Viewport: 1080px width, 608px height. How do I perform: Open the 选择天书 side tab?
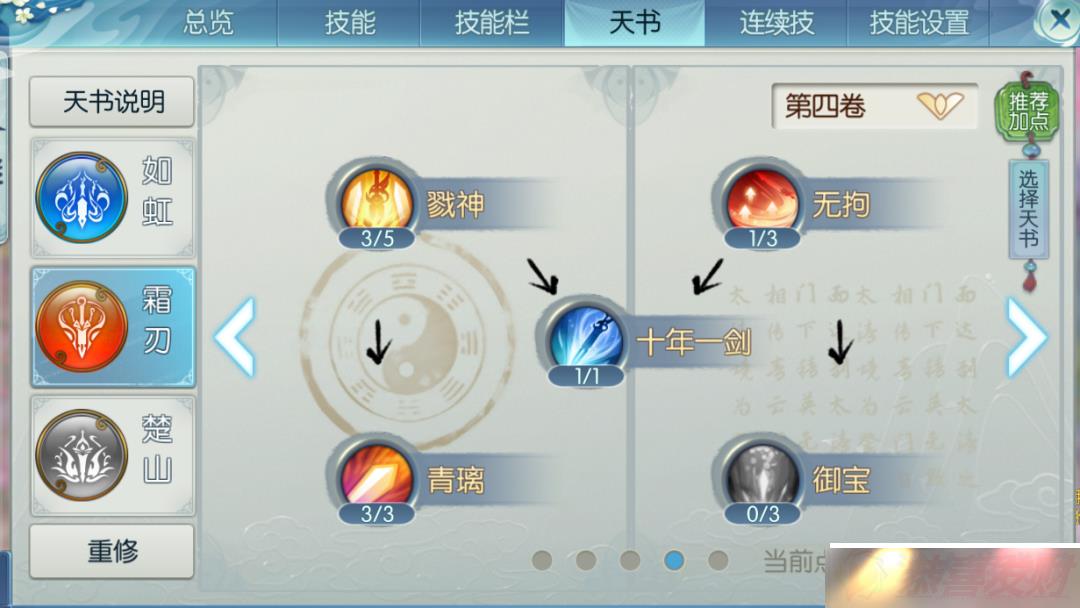(1028, 209)
